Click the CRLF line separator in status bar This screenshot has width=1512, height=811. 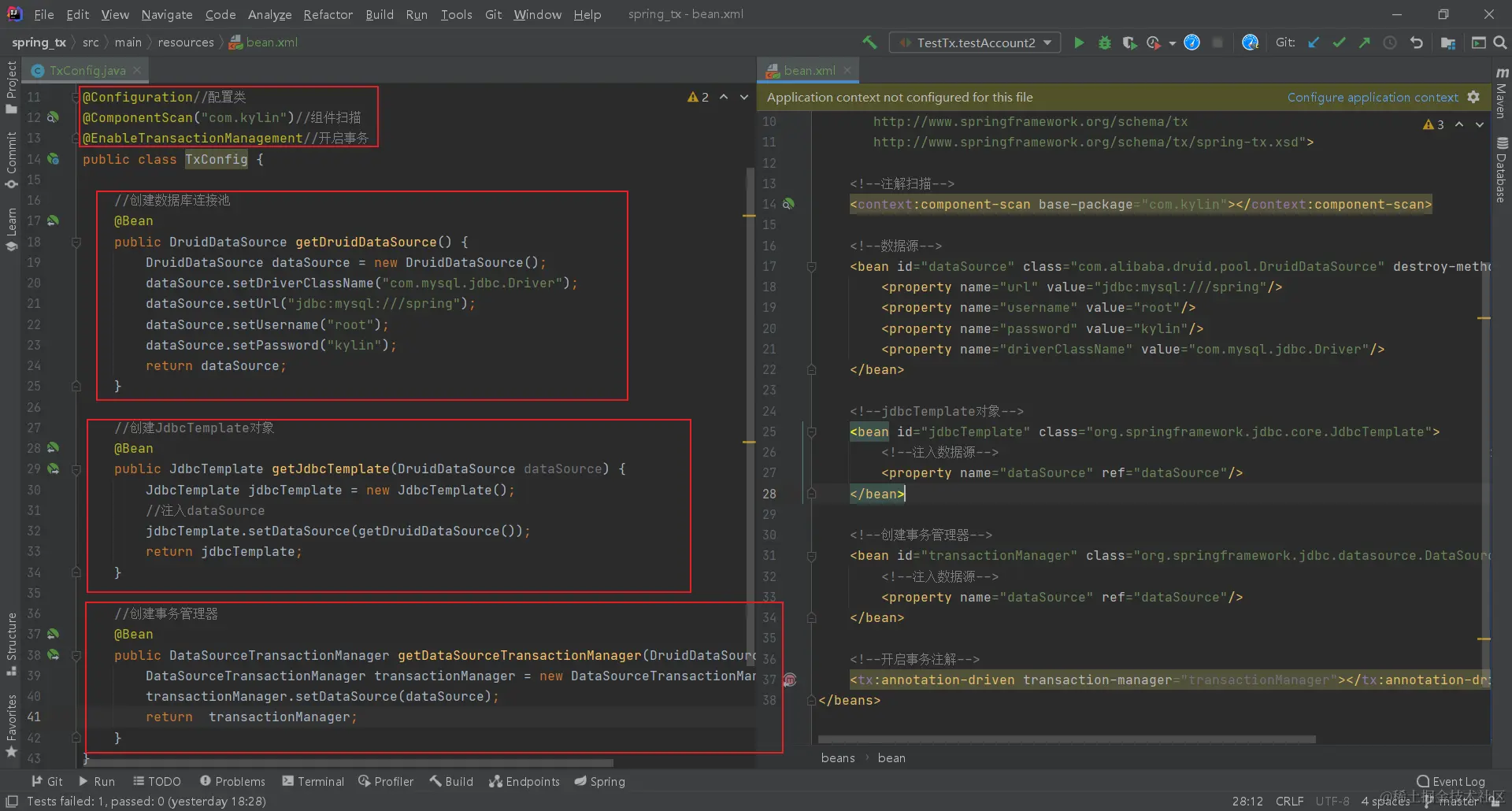point(1289,801)
